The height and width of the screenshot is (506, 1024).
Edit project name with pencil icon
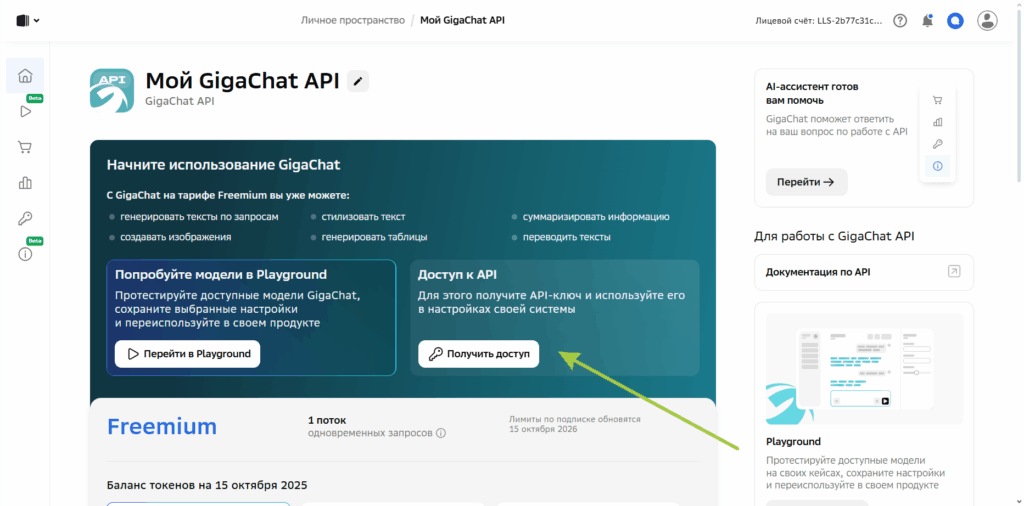point(358,82)
